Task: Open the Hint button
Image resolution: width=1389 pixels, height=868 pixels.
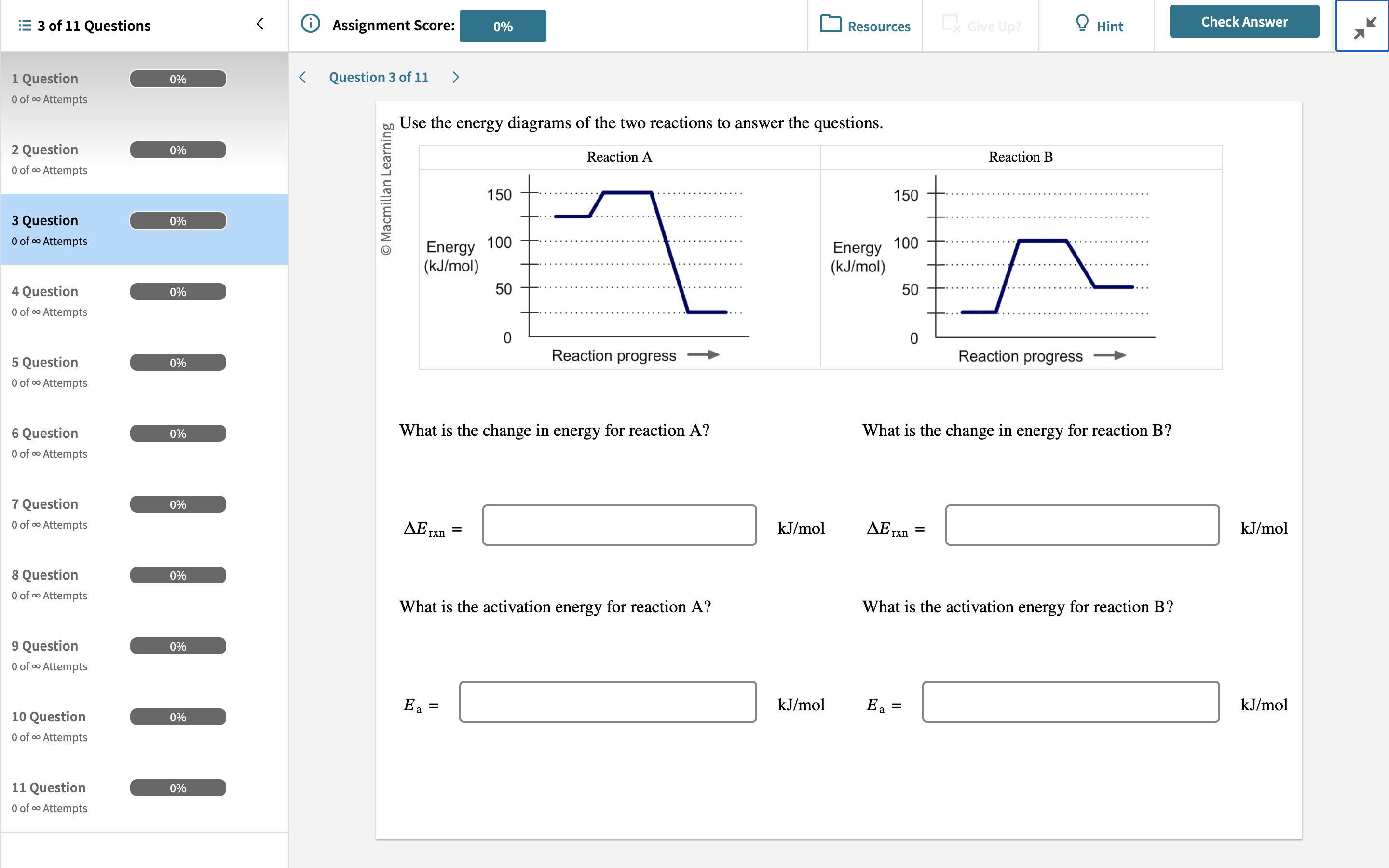Action: click(1099, 26)
